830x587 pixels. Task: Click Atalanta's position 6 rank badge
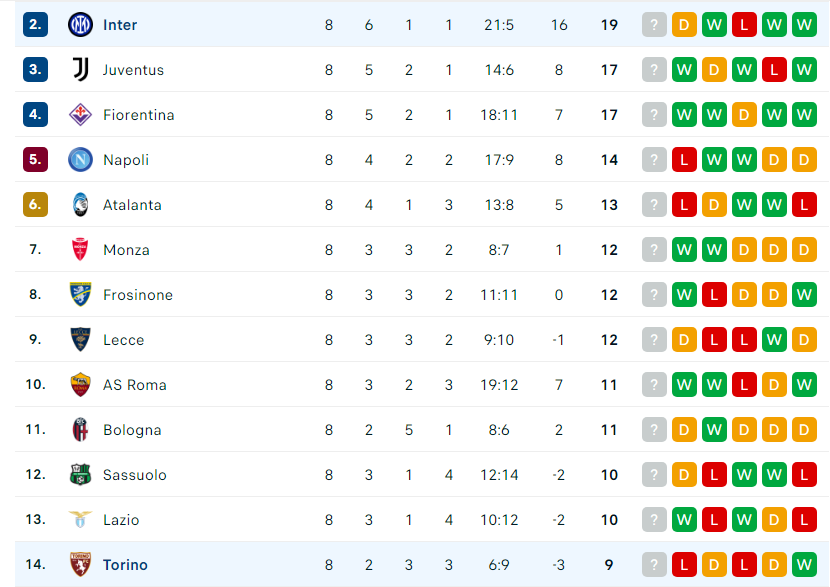[35, 205]
